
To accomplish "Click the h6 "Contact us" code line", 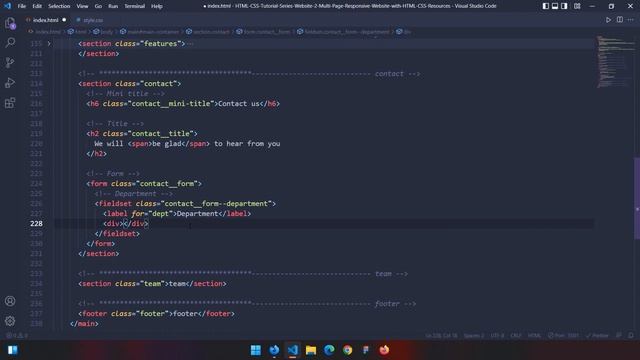I will [183, 104].
